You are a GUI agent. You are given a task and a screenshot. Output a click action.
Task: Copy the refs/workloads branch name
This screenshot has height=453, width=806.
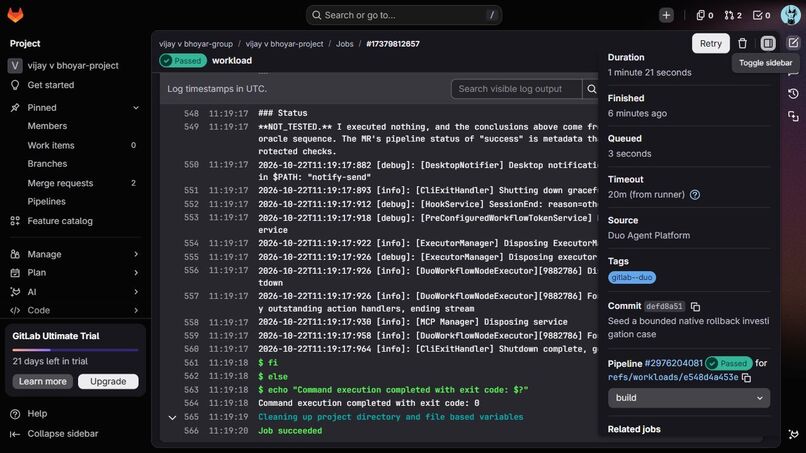747,377
